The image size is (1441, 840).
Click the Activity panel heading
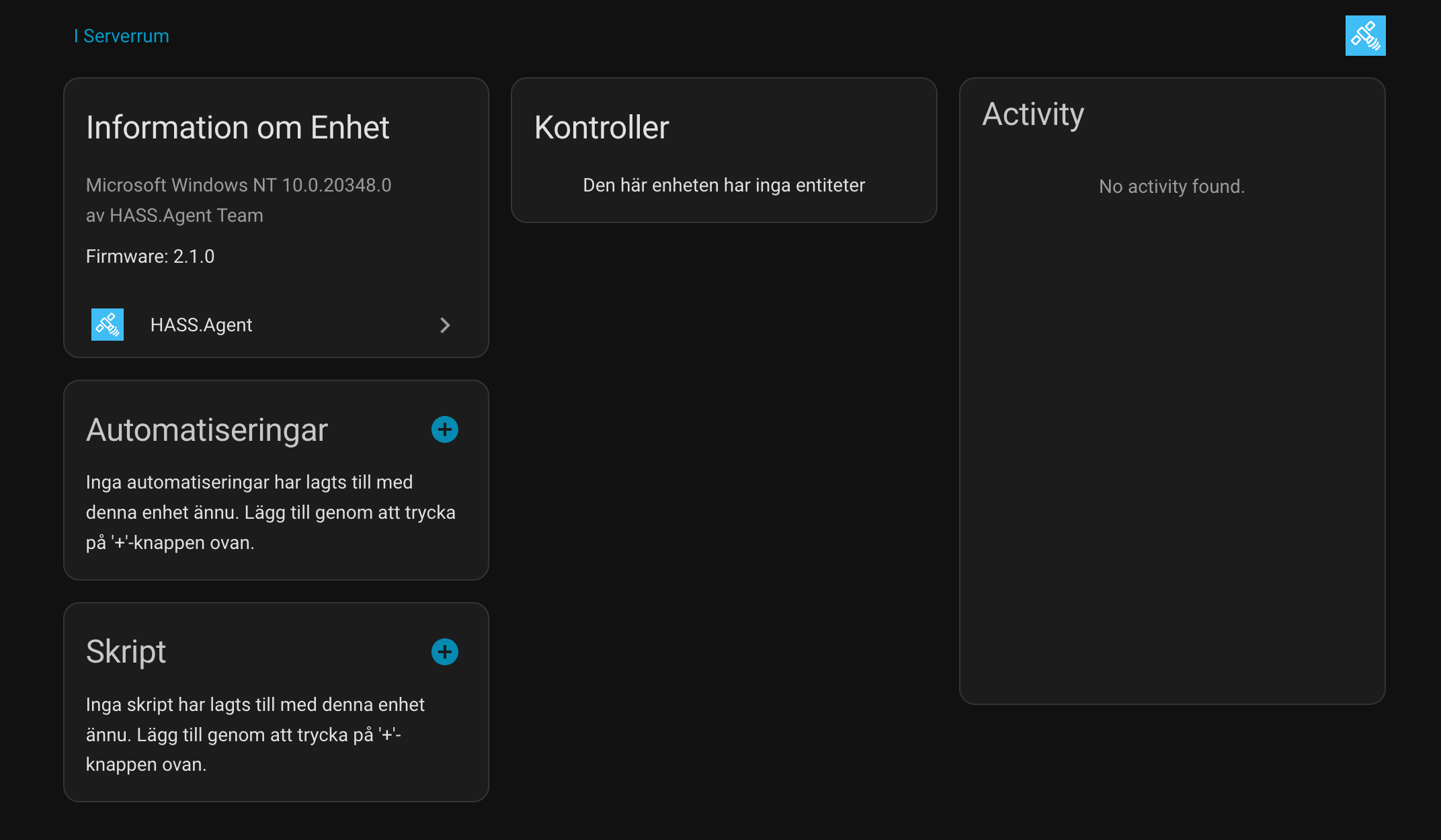click(1032, 114)
